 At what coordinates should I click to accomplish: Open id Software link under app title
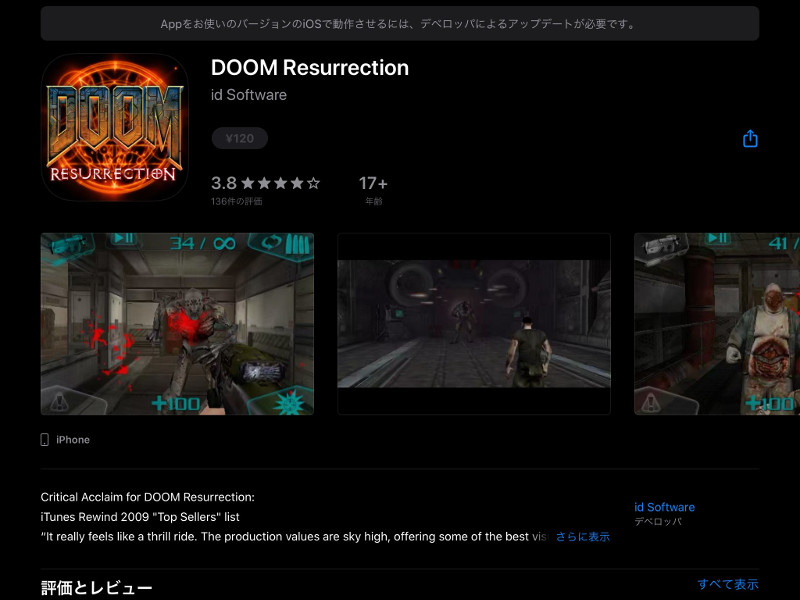(249, 95)
